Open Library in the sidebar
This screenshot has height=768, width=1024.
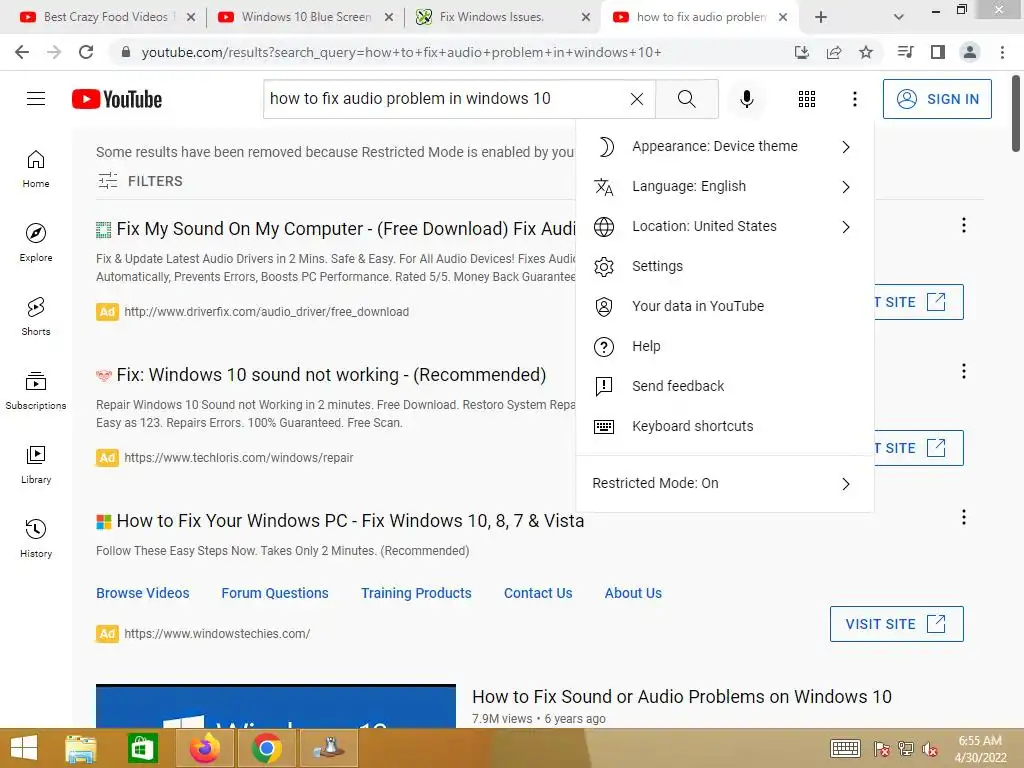[x=36, y=464]
